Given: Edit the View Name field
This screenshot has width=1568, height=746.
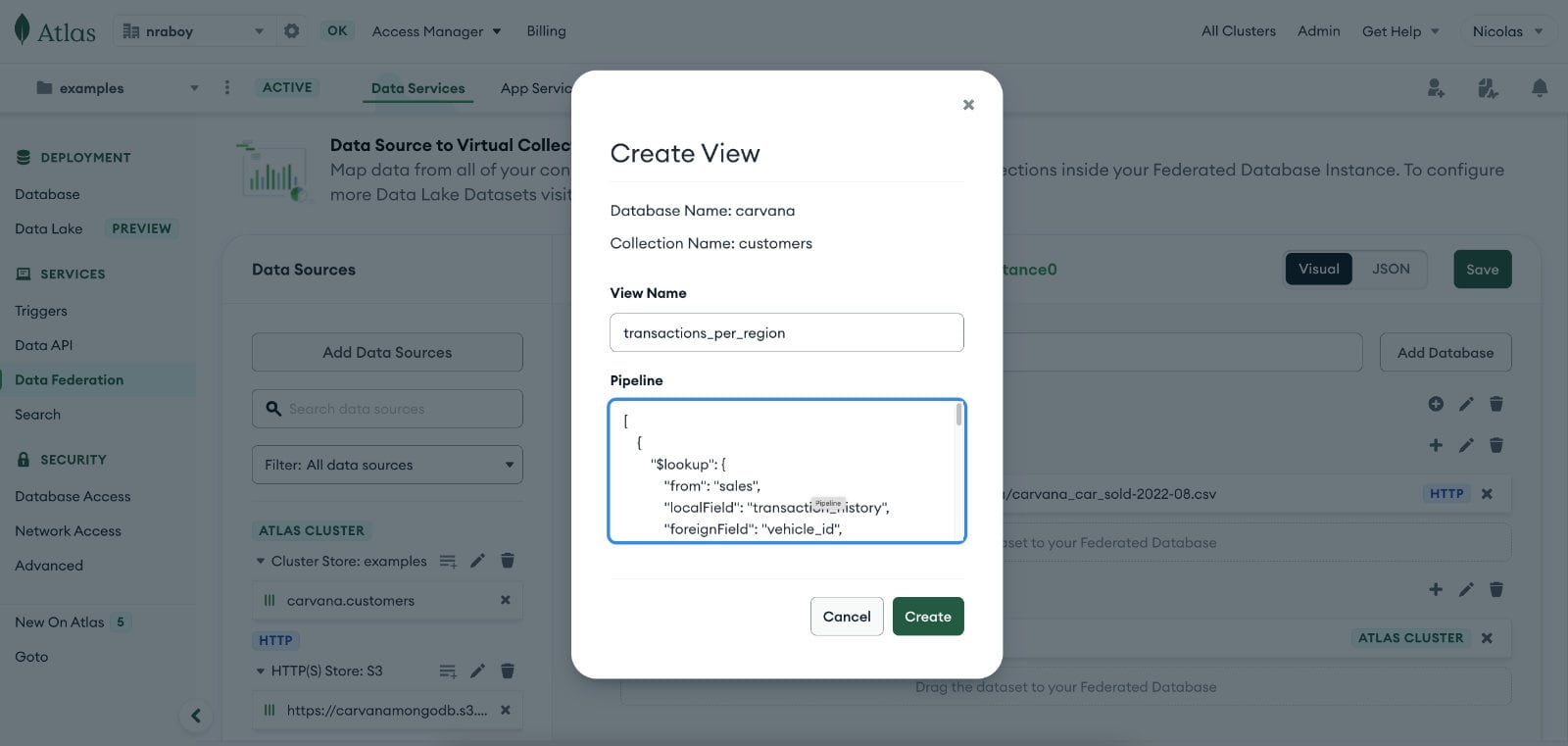Looking at the screenshot, I should [x=786, y=333].
